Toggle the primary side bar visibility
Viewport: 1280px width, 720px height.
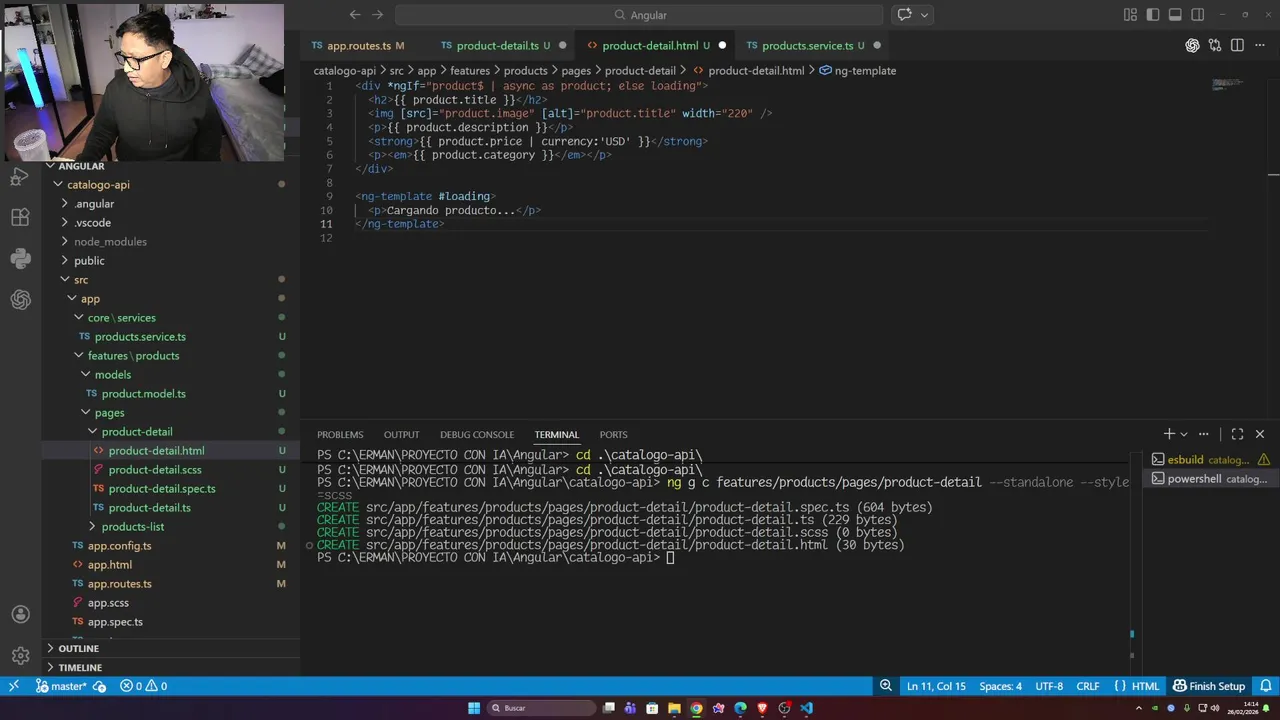coord(1153,15)
